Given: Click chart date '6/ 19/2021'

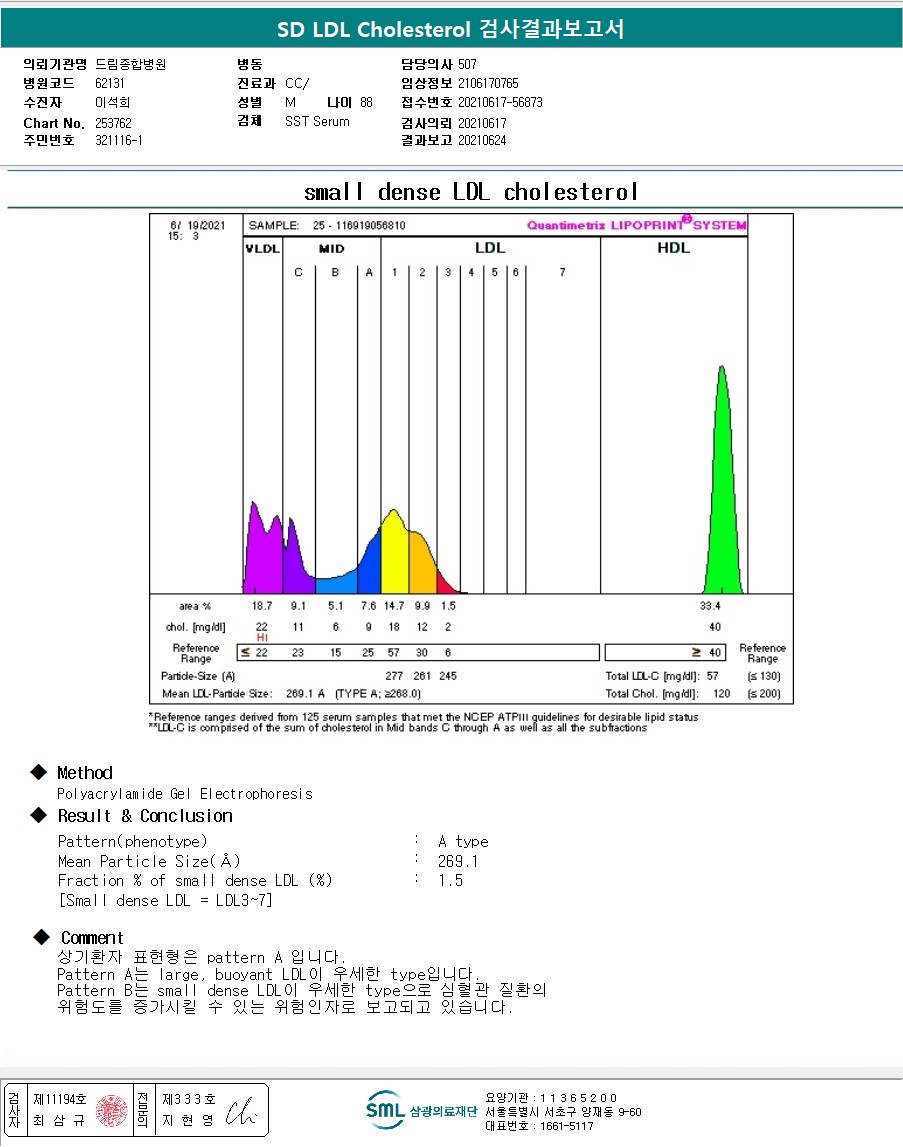Looking at the screenshot, I should click(x=198, y=225).
